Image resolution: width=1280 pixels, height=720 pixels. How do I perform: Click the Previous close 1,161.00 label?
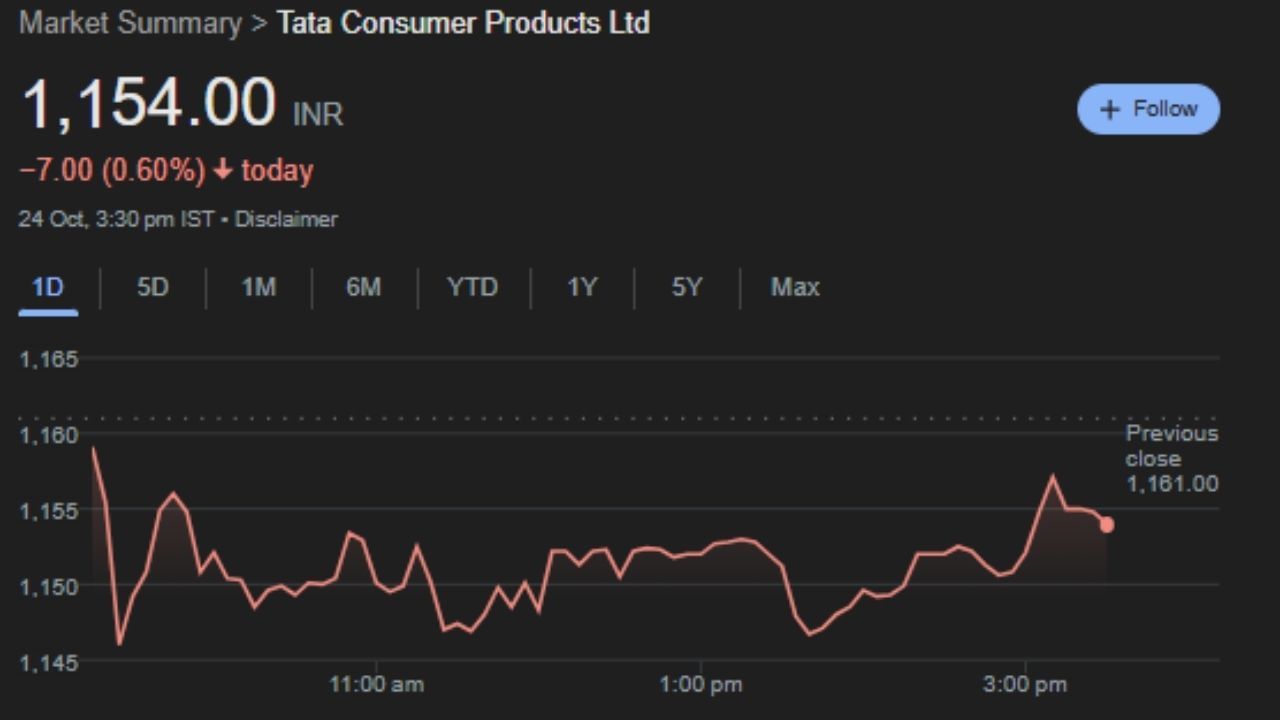tap(1172, 459)
